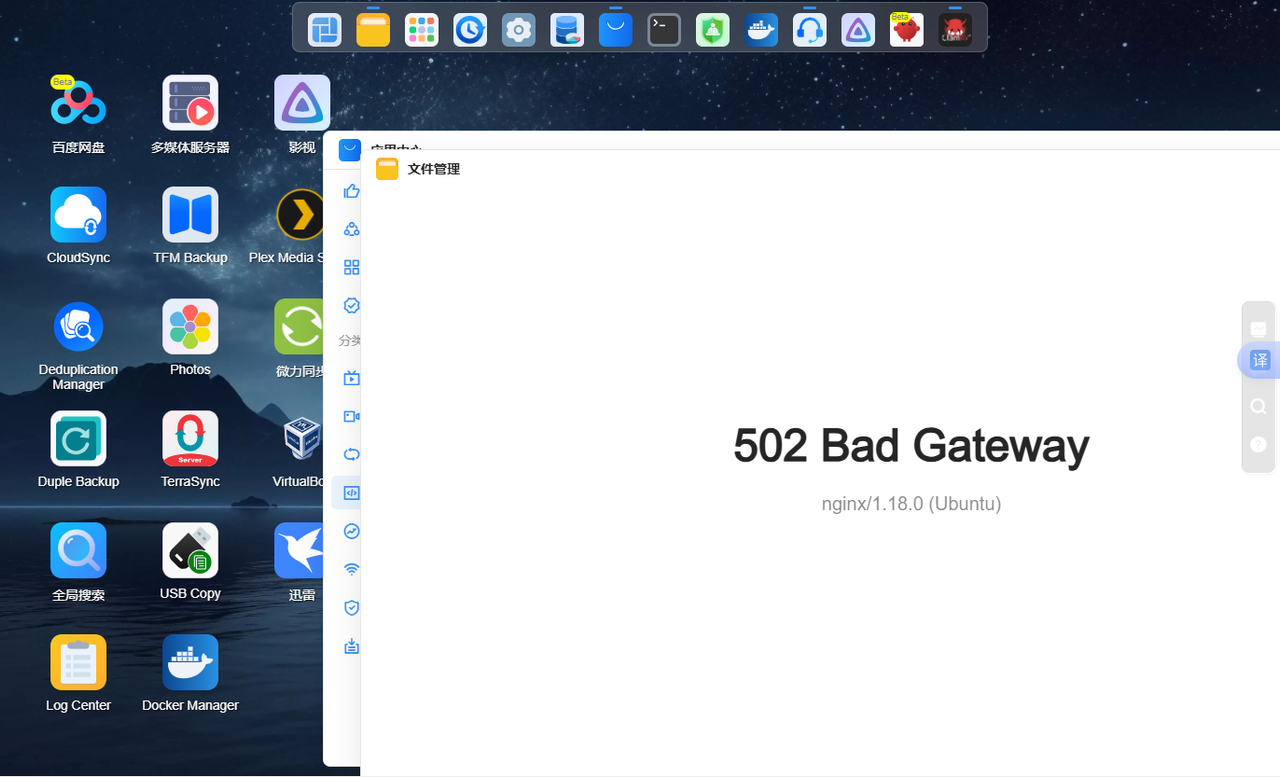The width and height of the screenshot is (1280, 777).
Task: Select shield security category in app center sidebar
Action: [x=351, y=607]
